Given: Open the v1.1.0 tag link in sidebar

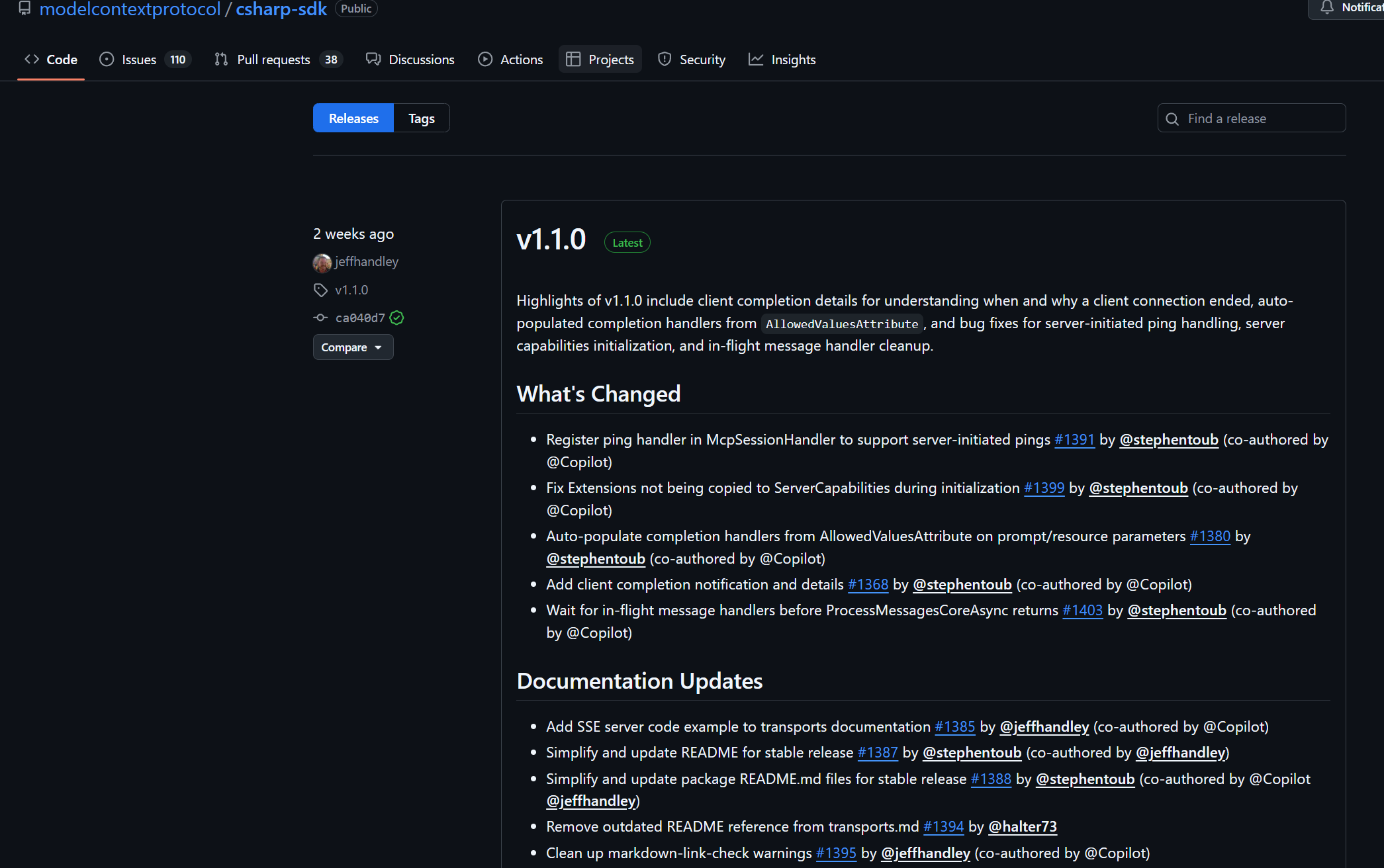Looking at the screenshot, I should [351, 290].
